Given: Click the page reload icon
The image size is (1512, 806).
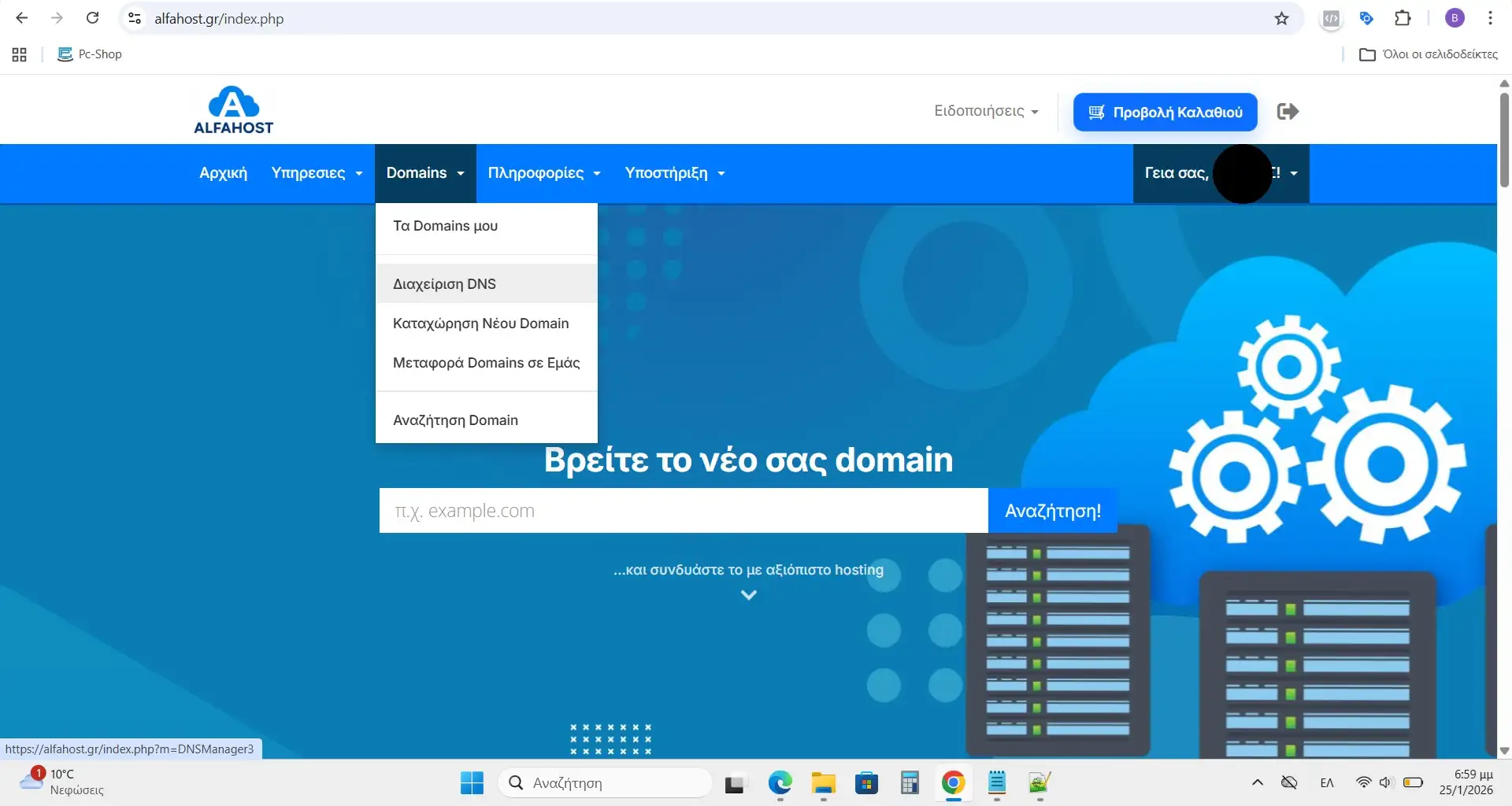Looking at the screenshot, I should 92,17.
